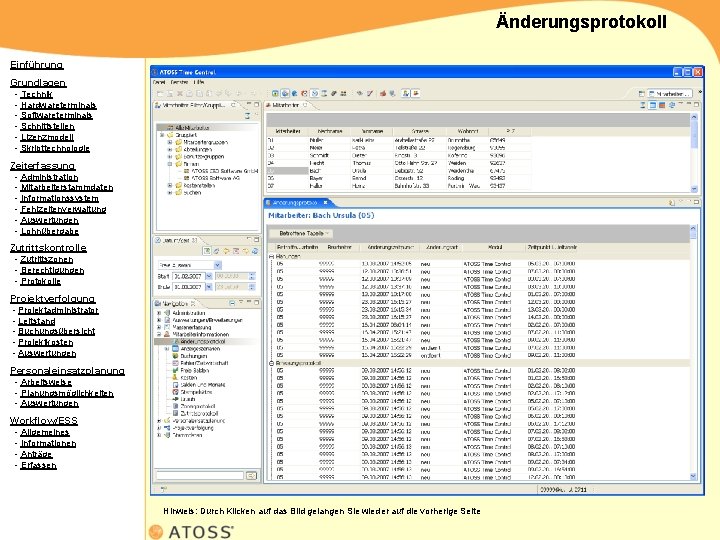This screenshot has height=540, width=720.
Task: Open the Start date dropdown arrow
Action: 209,276
